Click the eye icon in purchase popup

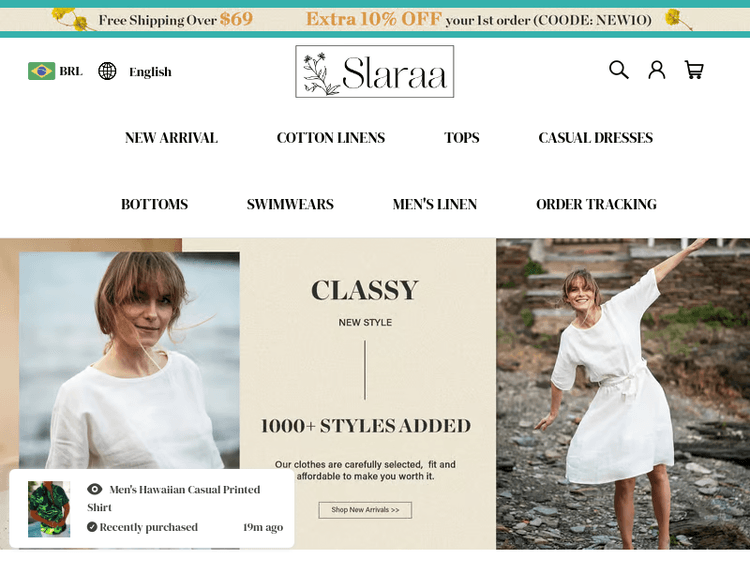coord(95,489)
